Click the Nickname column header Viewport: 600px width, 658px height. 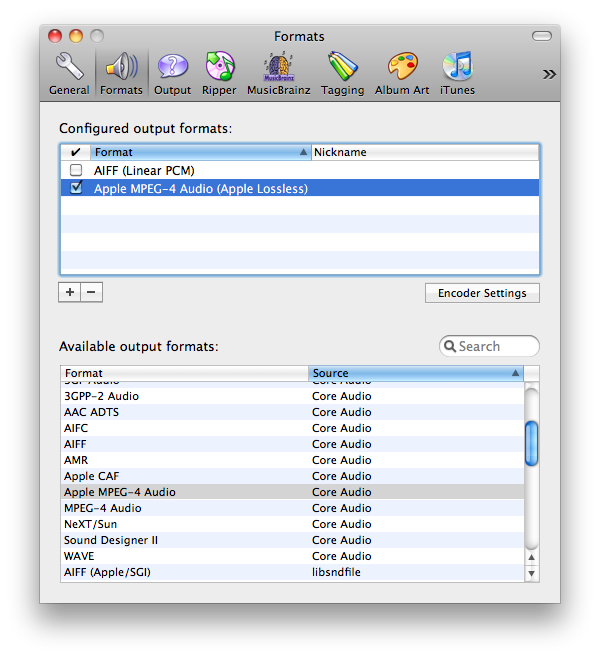point(425,152)
